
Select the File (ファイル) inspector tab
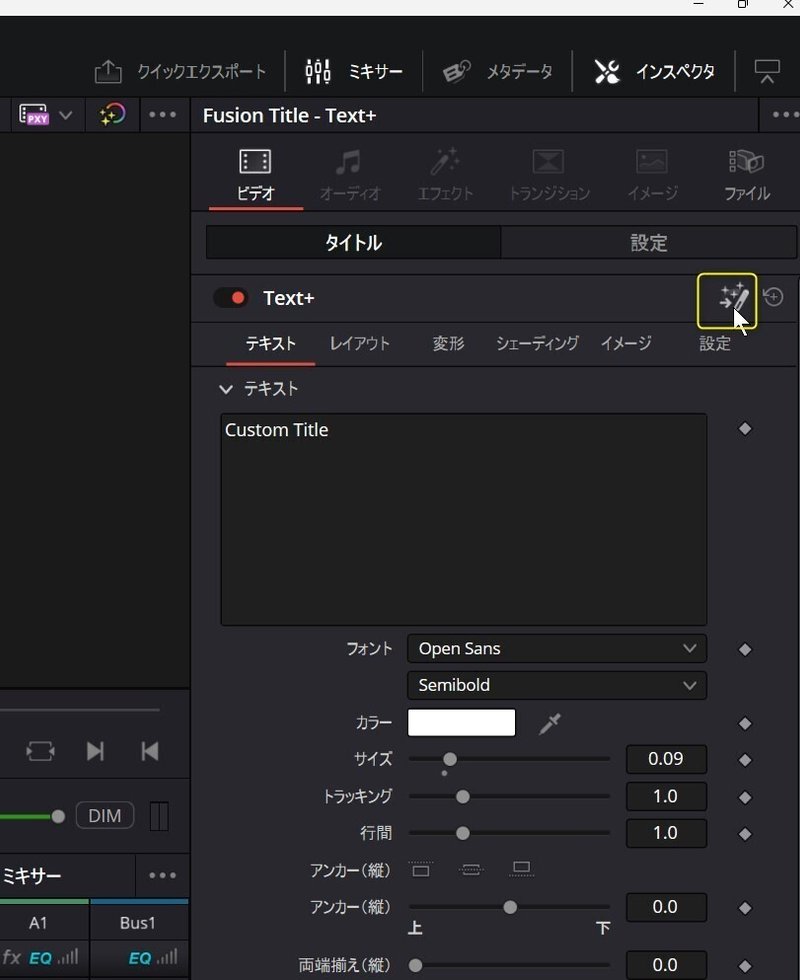747,176
